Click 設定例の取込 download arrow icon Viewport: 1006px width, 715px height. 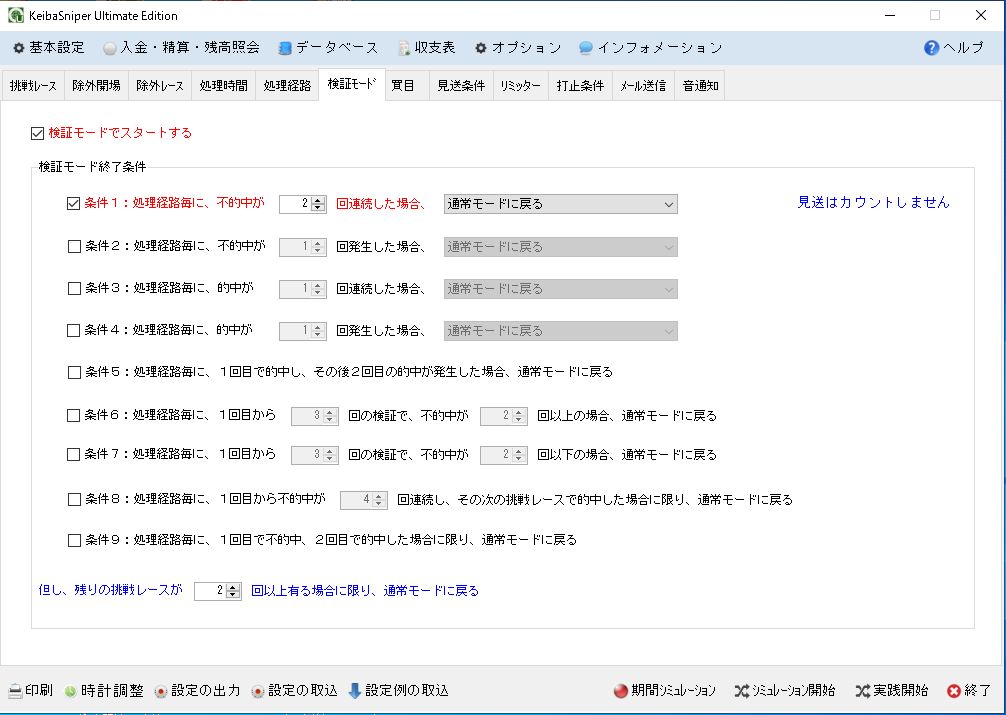coord(355,691)
